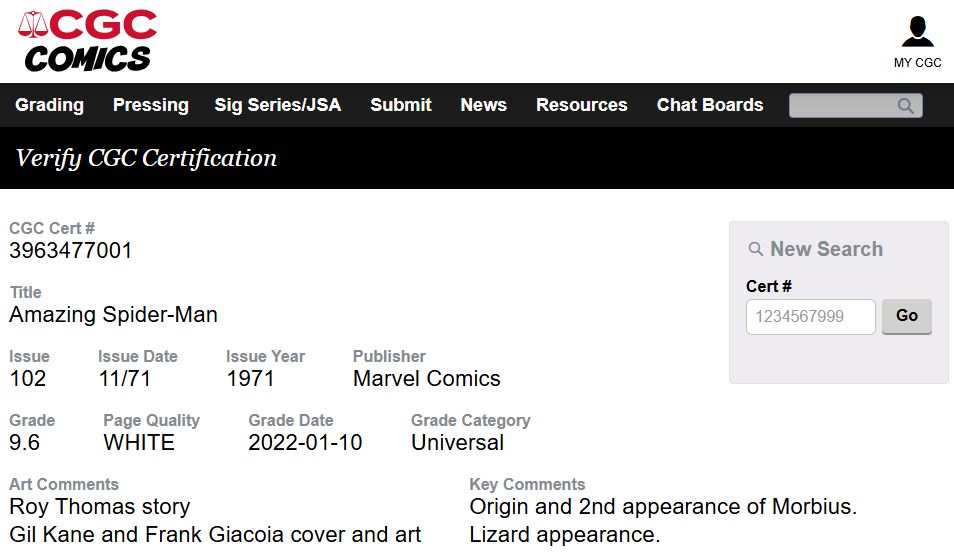Open the Submit menu item

(401, 105)
